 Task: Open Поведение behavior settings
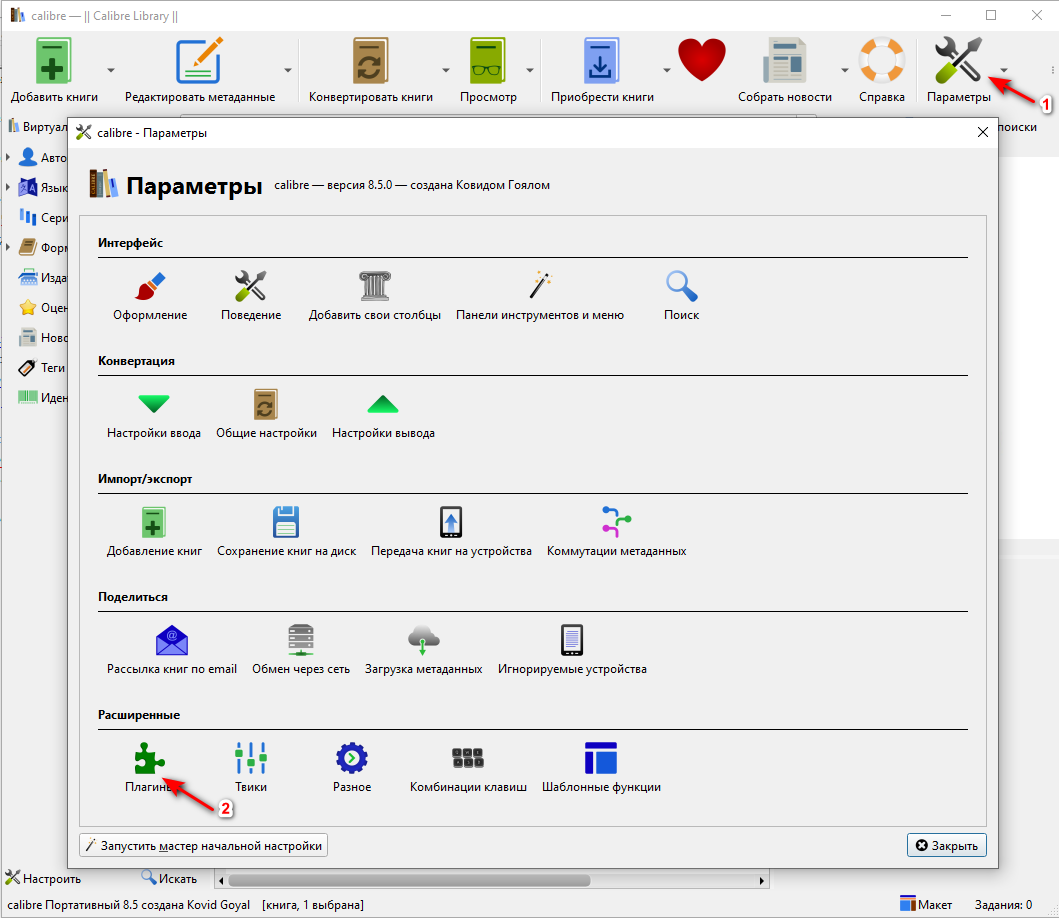point(251,288)
